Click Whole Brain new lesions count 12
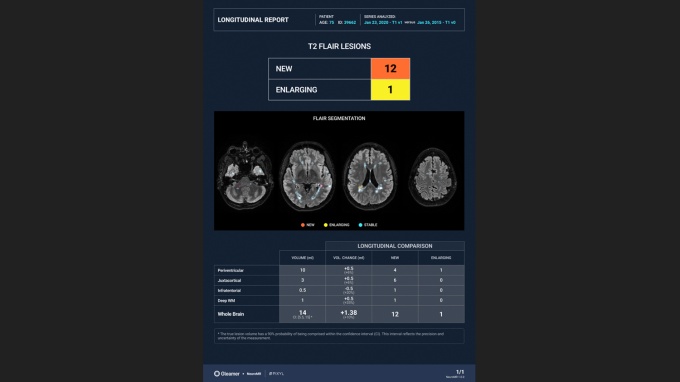This screenshot has height=382, width=680. [395, 314]
